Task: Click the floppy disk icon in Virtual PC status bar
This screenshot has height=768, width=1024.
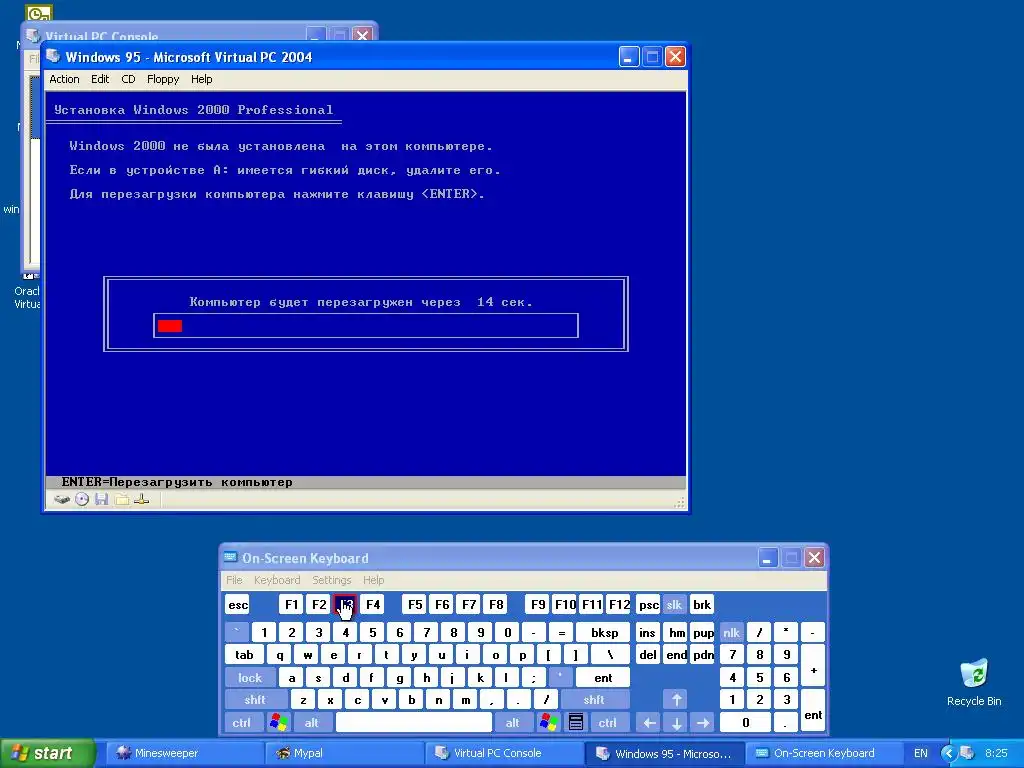Action: [101, 500]
